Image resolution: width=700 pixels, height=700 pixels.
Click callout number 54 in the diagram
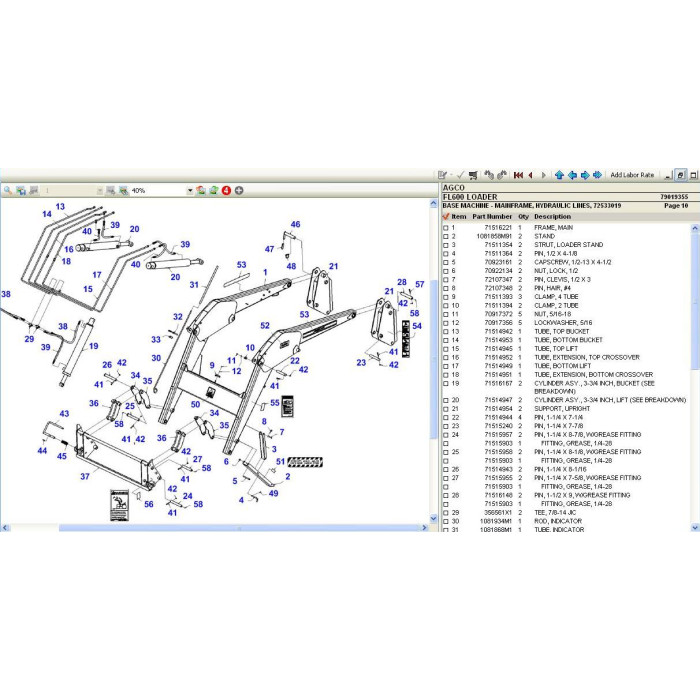tap(417, 326)
